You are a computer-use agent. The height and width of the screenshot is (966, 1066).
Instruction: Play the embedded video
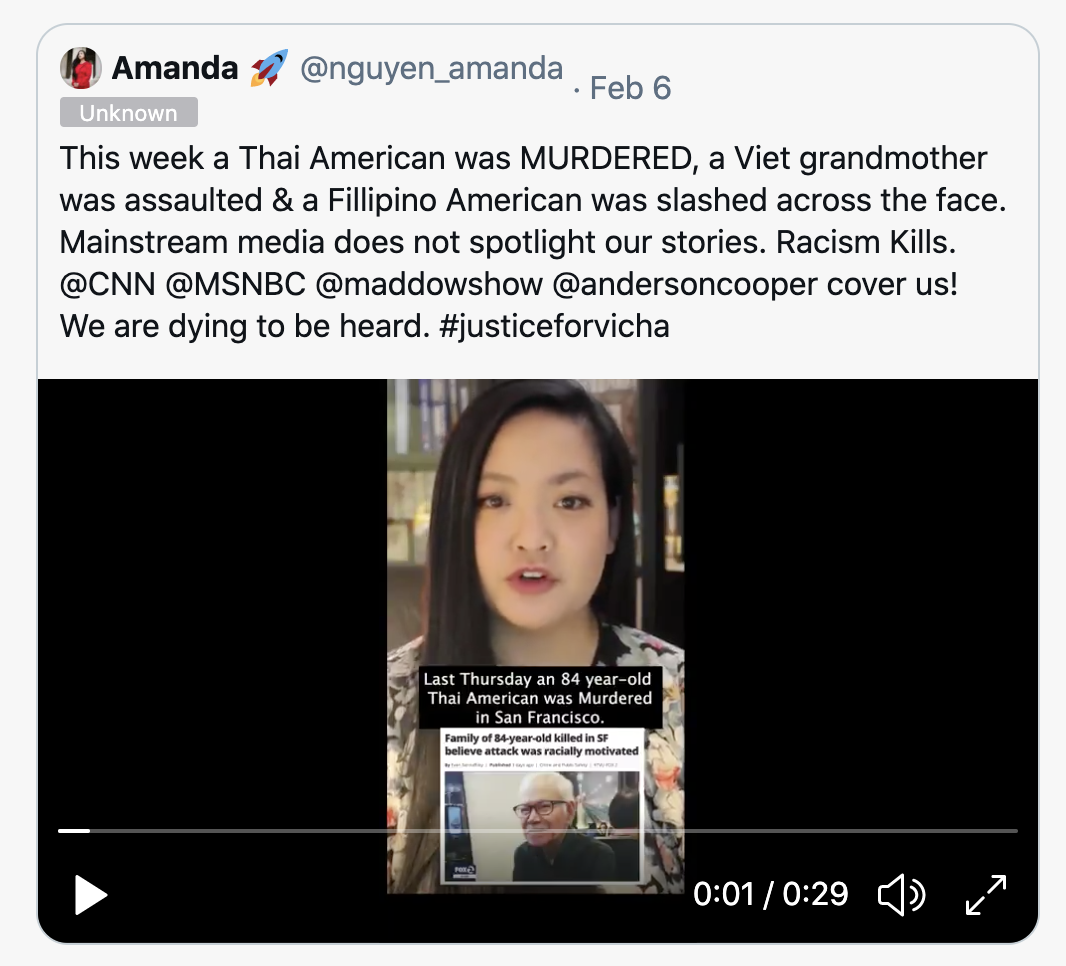pyautogui.click(x=90, y=895)
